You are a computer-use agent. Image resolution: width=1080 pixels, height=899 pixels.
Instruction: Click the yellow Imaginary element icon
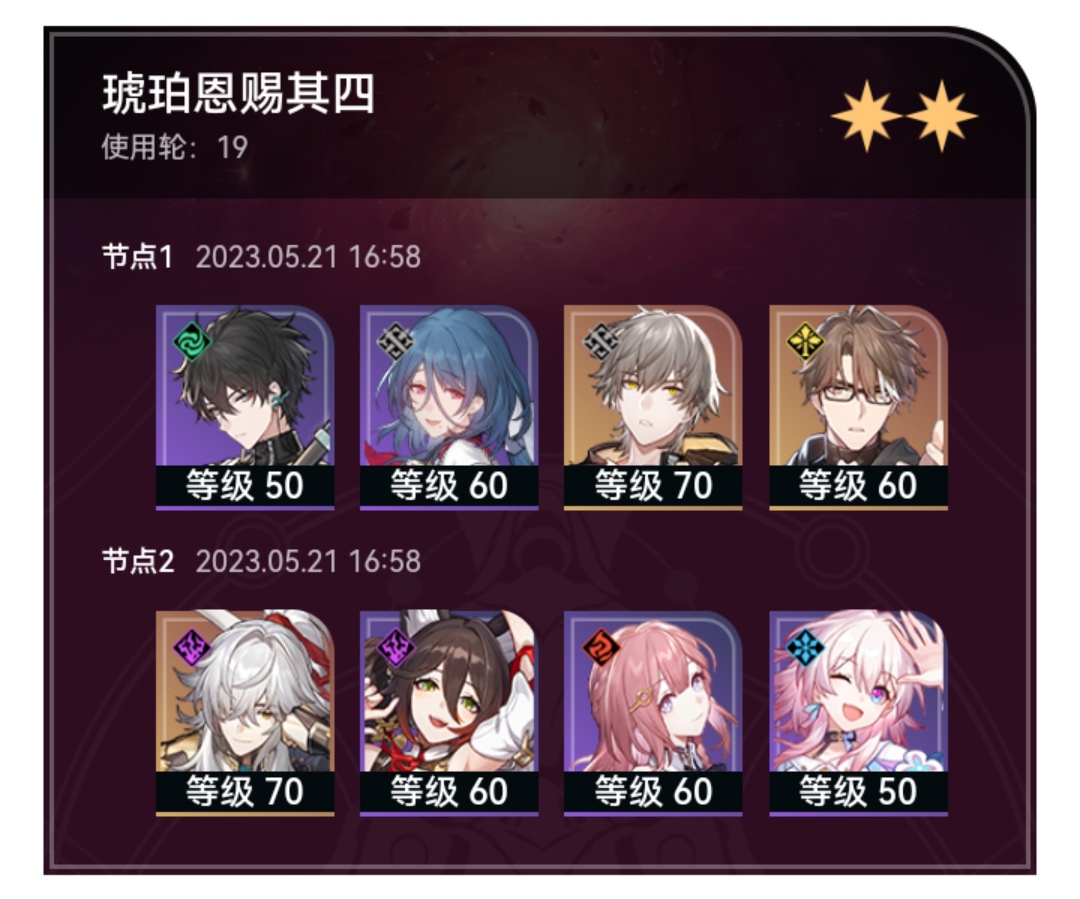point(804,342)
